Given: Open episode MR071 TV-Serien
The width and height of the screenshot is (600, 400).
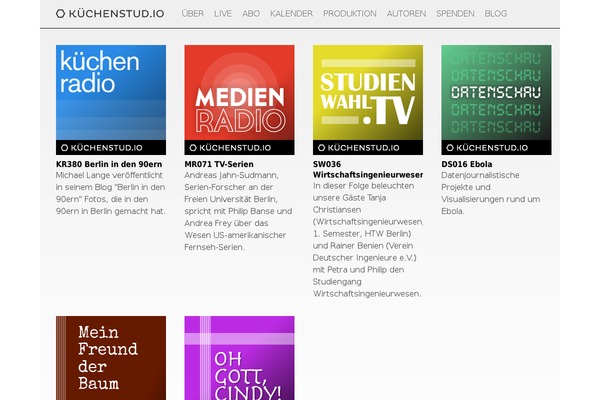Looking at the screenshot, I should coord(219,164).
